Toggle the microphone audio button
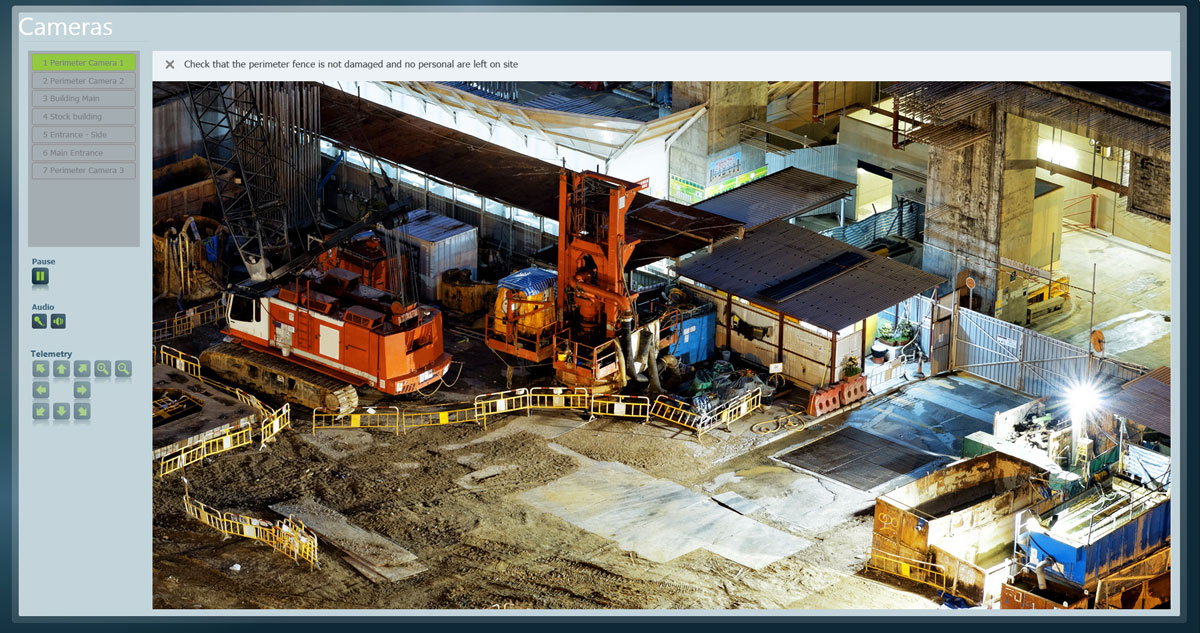Screen dimensions: 1200x633 pyautogui.click(x=40, y=321)
